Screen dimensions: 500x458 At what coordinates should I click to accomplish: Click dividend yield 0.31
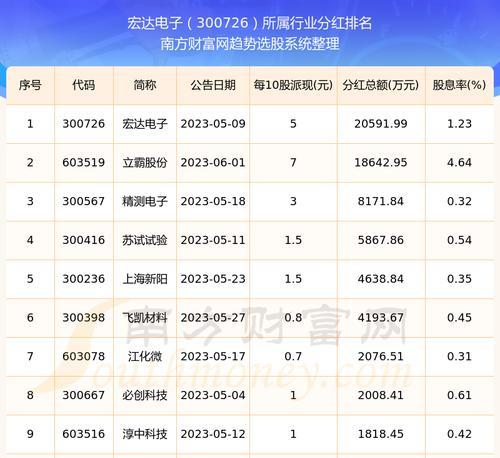point(459,356)
